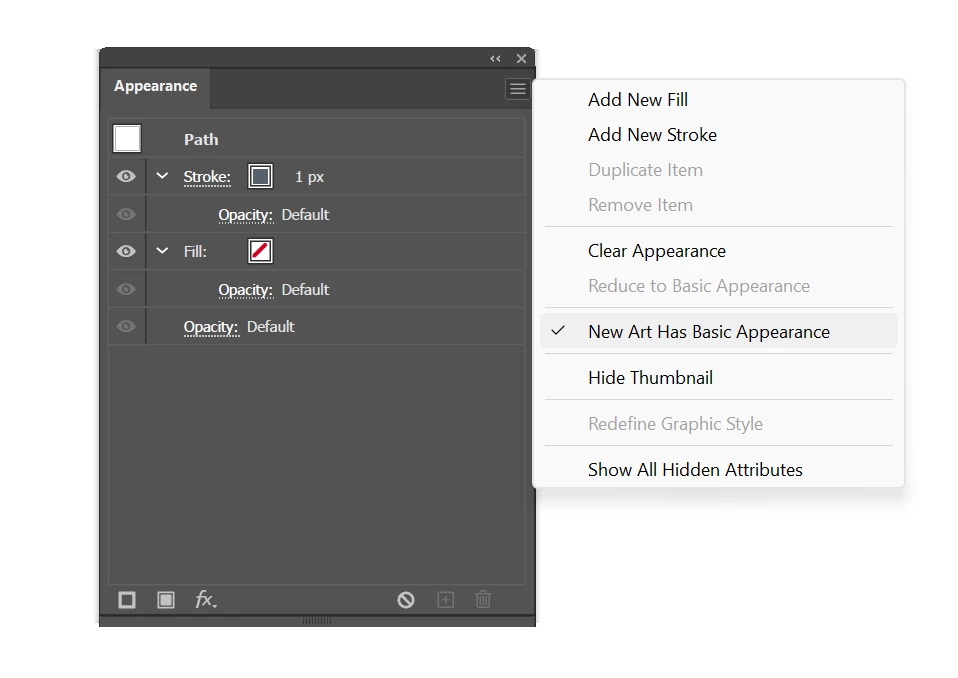
Task: Click the Opacity link under Fill
Action: click(x=246, y=290)
